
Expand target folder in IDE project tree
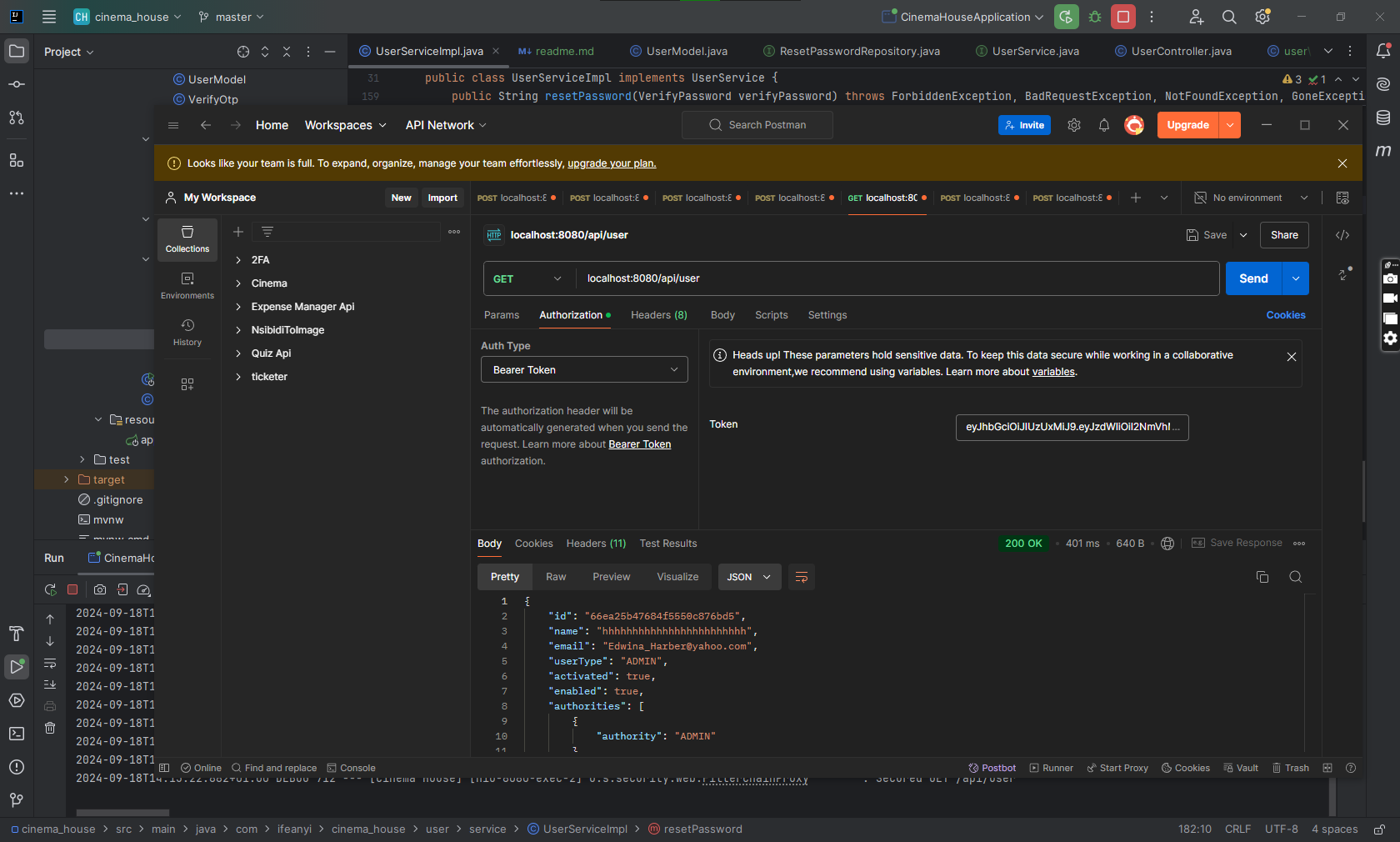point(67,479)
